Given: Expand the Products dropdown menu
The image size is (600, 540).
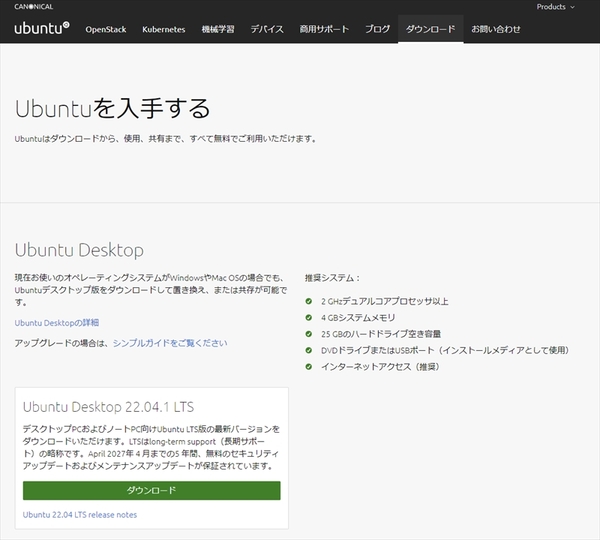Looking at the screenshot, I should point(555,7).
